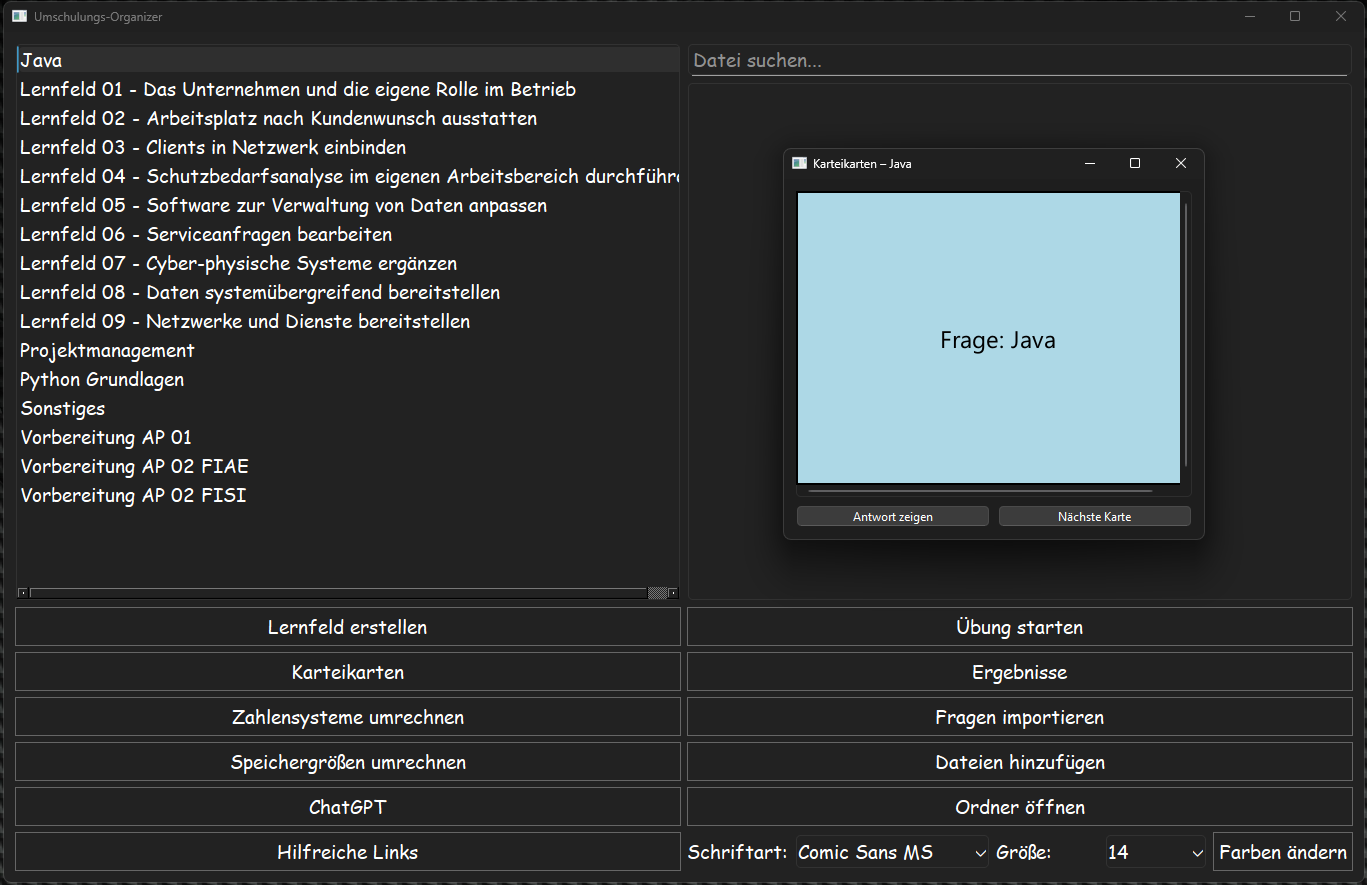The height and width of the screenshot is (885, 1367).
Task: Select Lernfeld 07 - Cyber-physische Systeme ergänzen
Action: point(348,263)
